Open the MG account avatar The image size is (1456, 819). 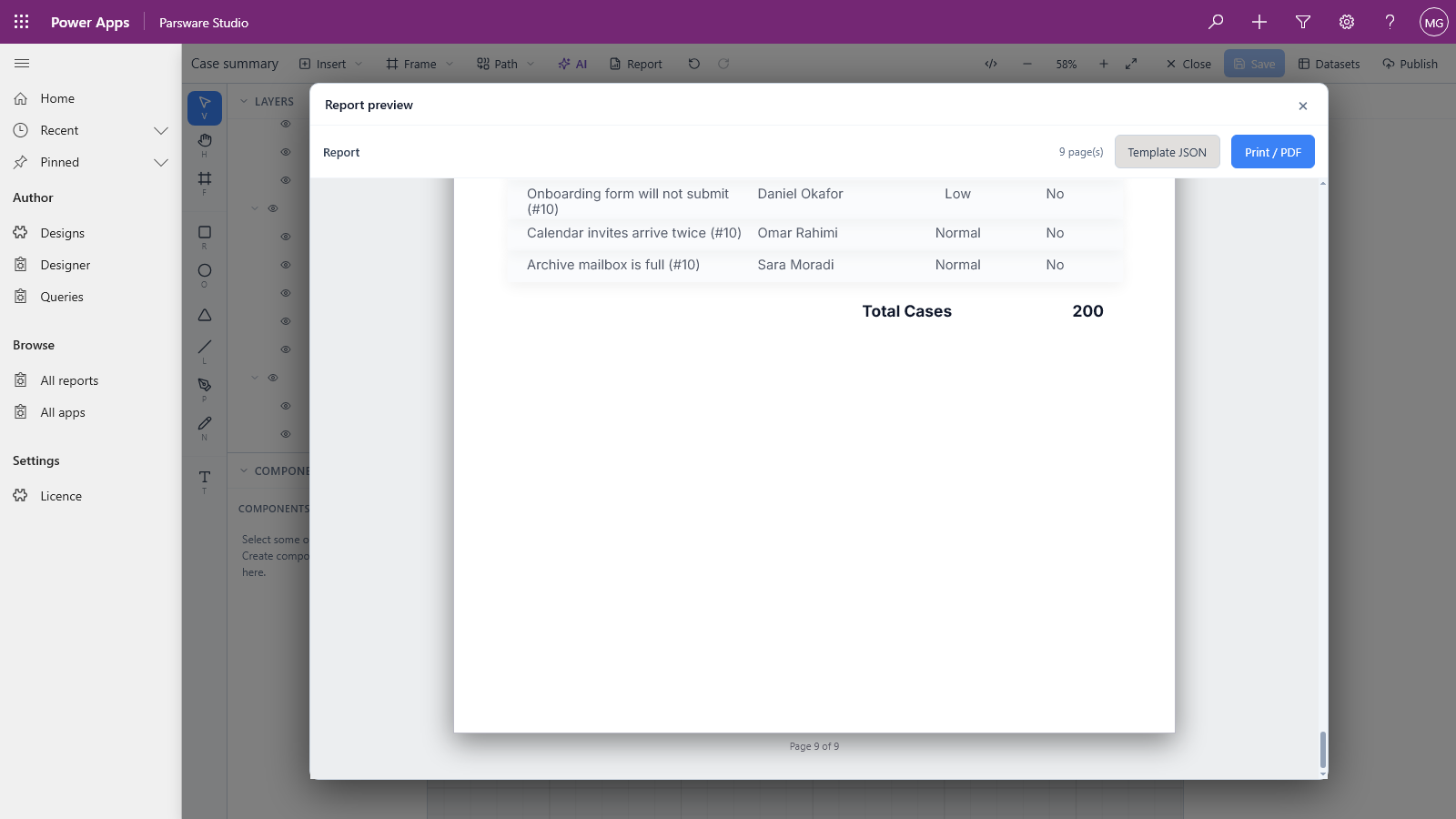tap(1434, 22)
